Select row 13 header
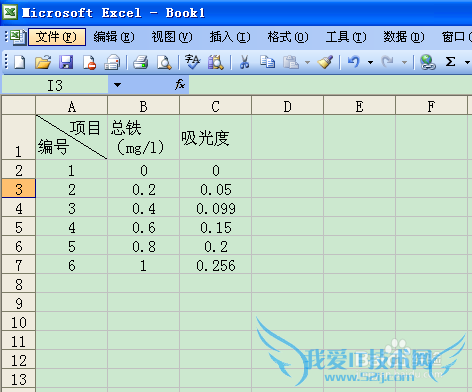Screen dimensions: 472x392 [x=19, y=379]
